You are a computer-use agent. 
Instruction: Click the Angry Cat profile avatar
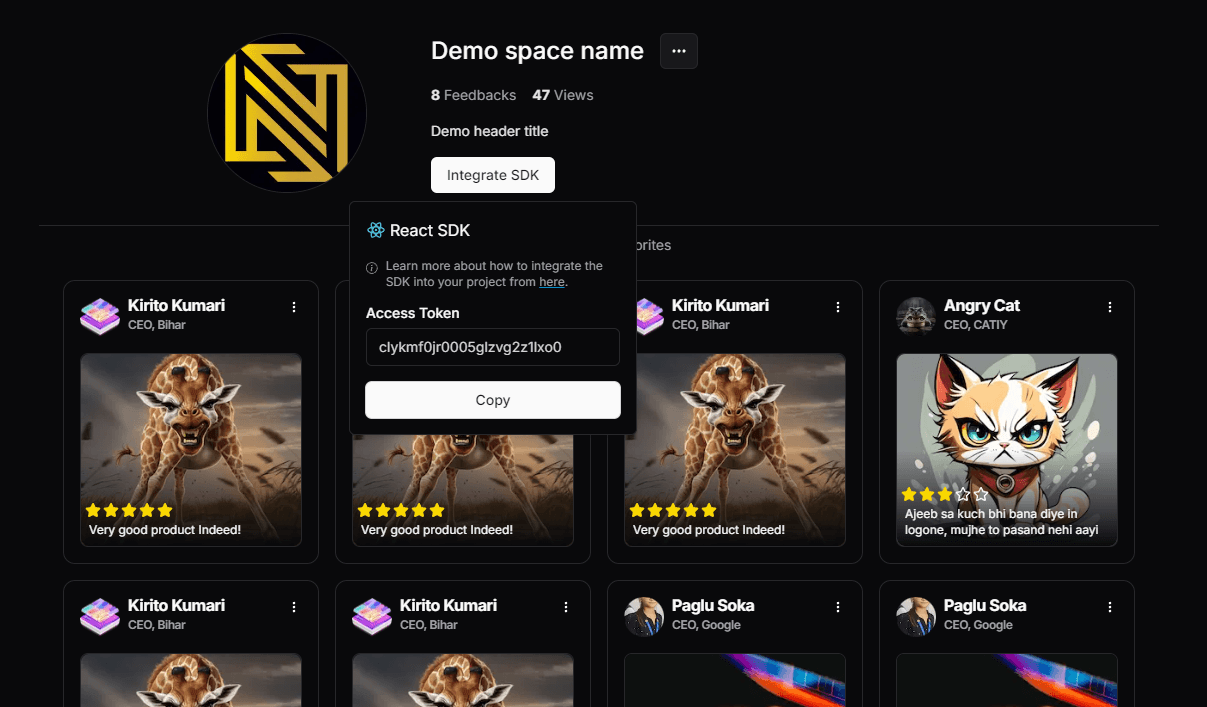[915, 315]
